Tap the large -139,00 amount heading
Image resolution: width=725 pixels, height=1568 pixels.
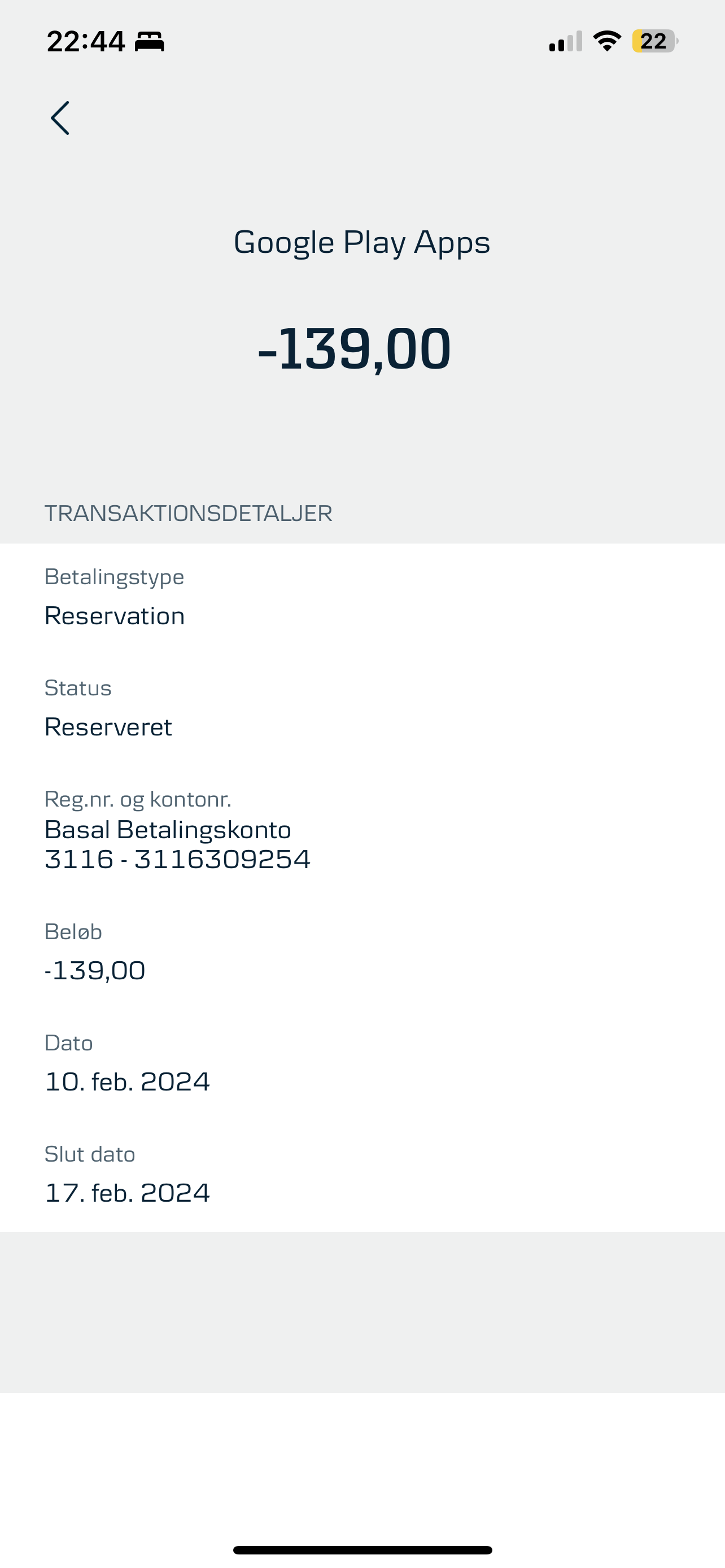pyautogui.click(x=355, y=349)
